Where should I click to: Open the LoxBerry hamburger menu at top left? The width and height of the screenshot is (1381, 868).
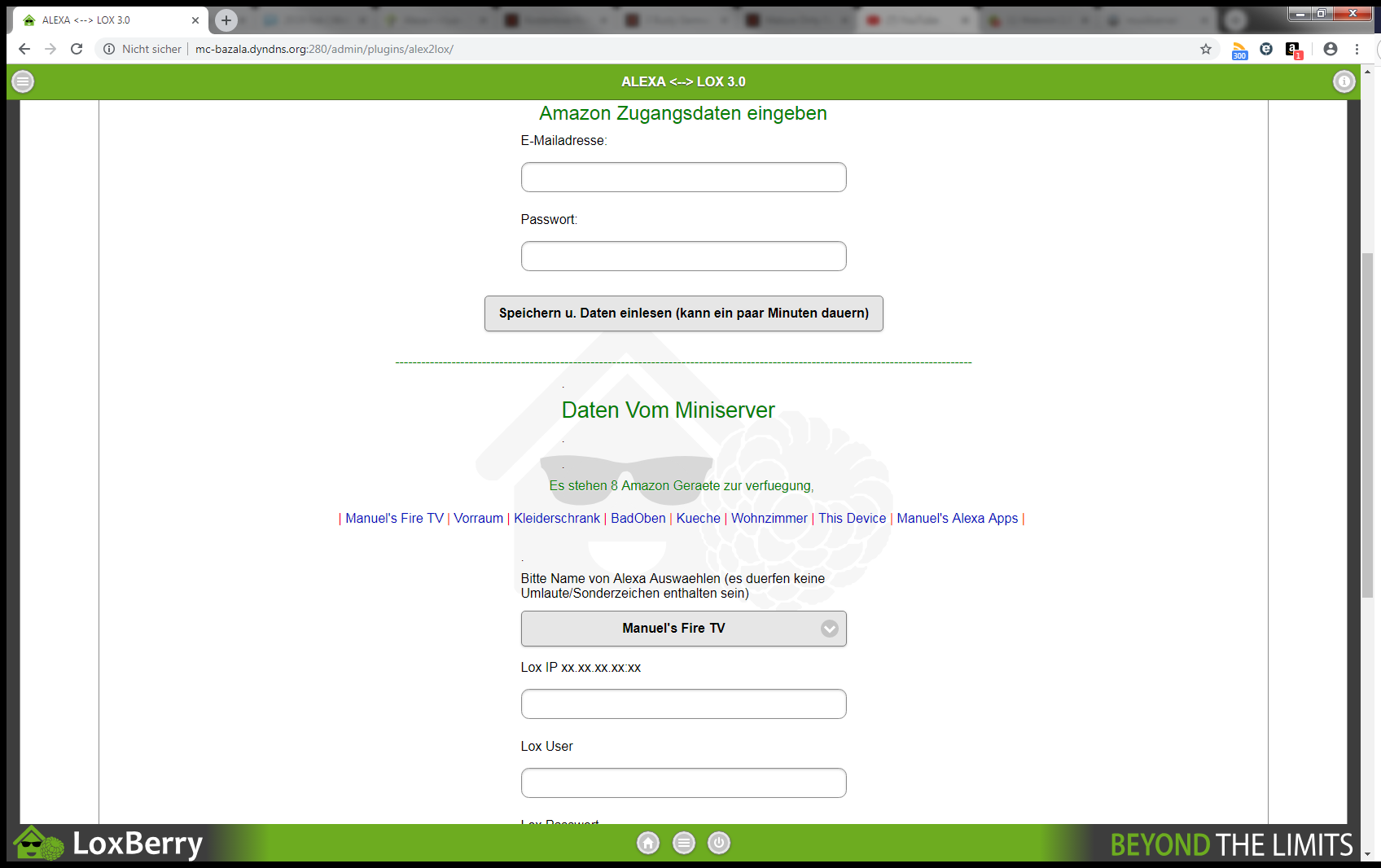[x=23, y=81]
